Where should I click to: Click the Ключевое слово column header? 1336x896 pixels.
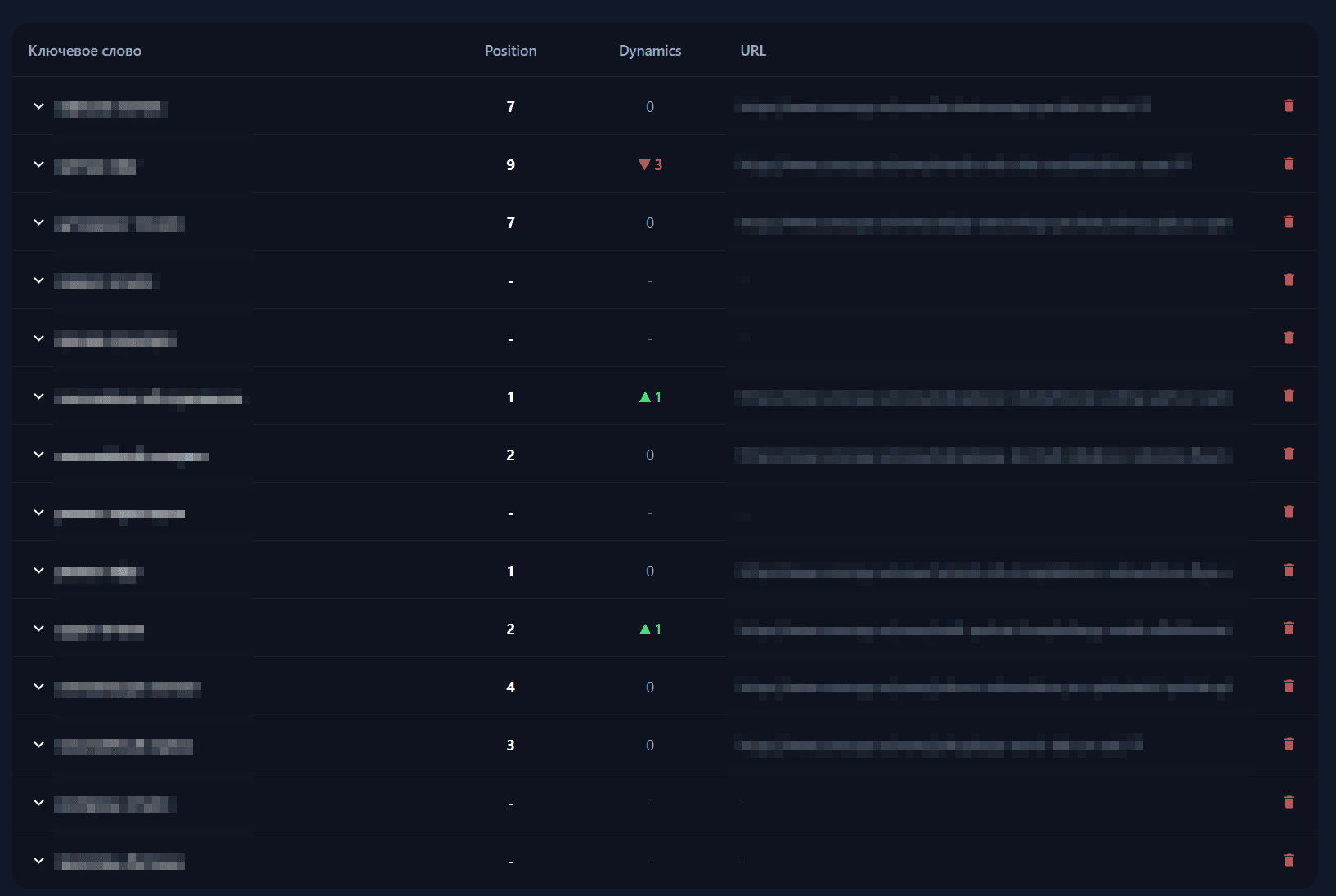pos(84,50)
